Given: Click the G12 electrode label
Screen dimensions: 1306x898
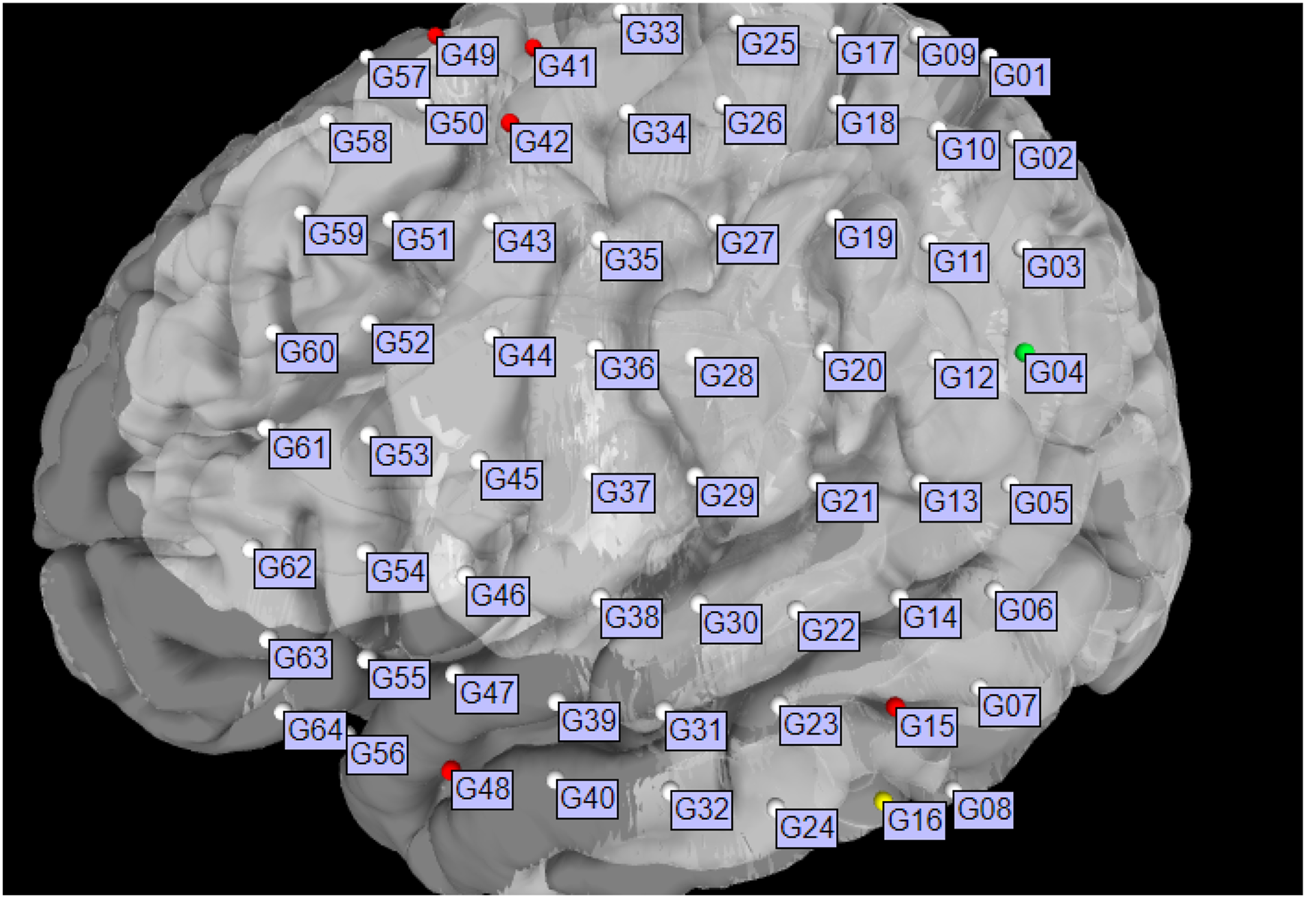Looking at the screenshot, I should click(x=965, y=378).
